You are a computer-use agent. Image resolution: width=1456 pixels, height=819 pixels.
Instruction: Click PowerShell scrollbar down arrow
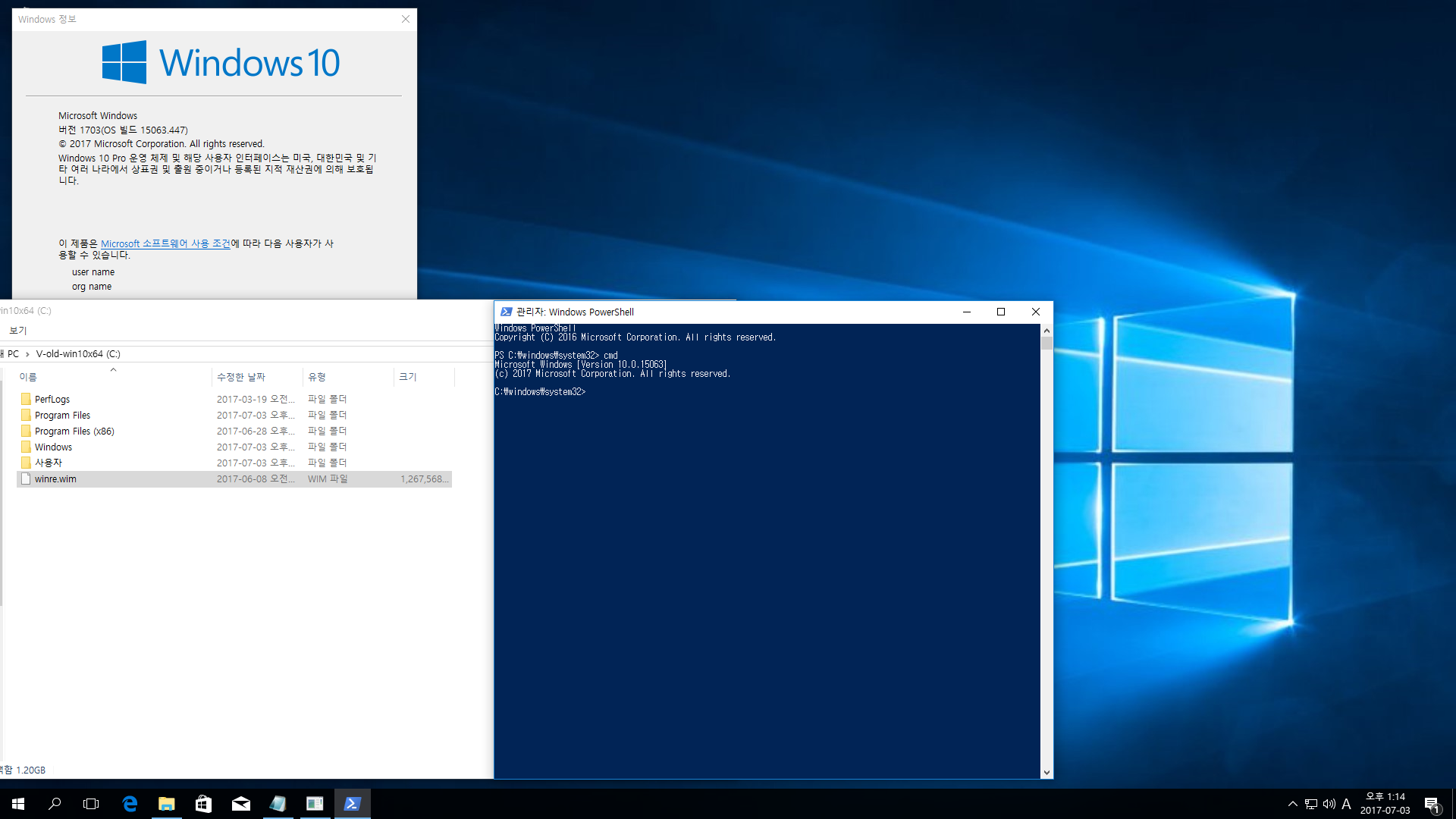pyautogui.click(x=1046, y=773)
